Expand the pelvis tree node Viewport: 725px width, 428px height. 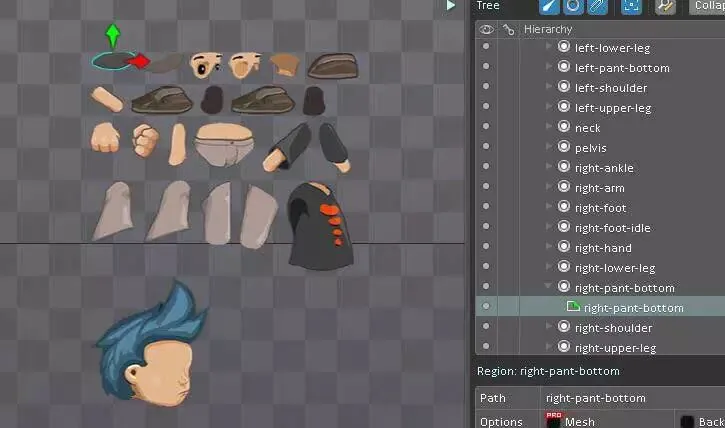[548, 147]
